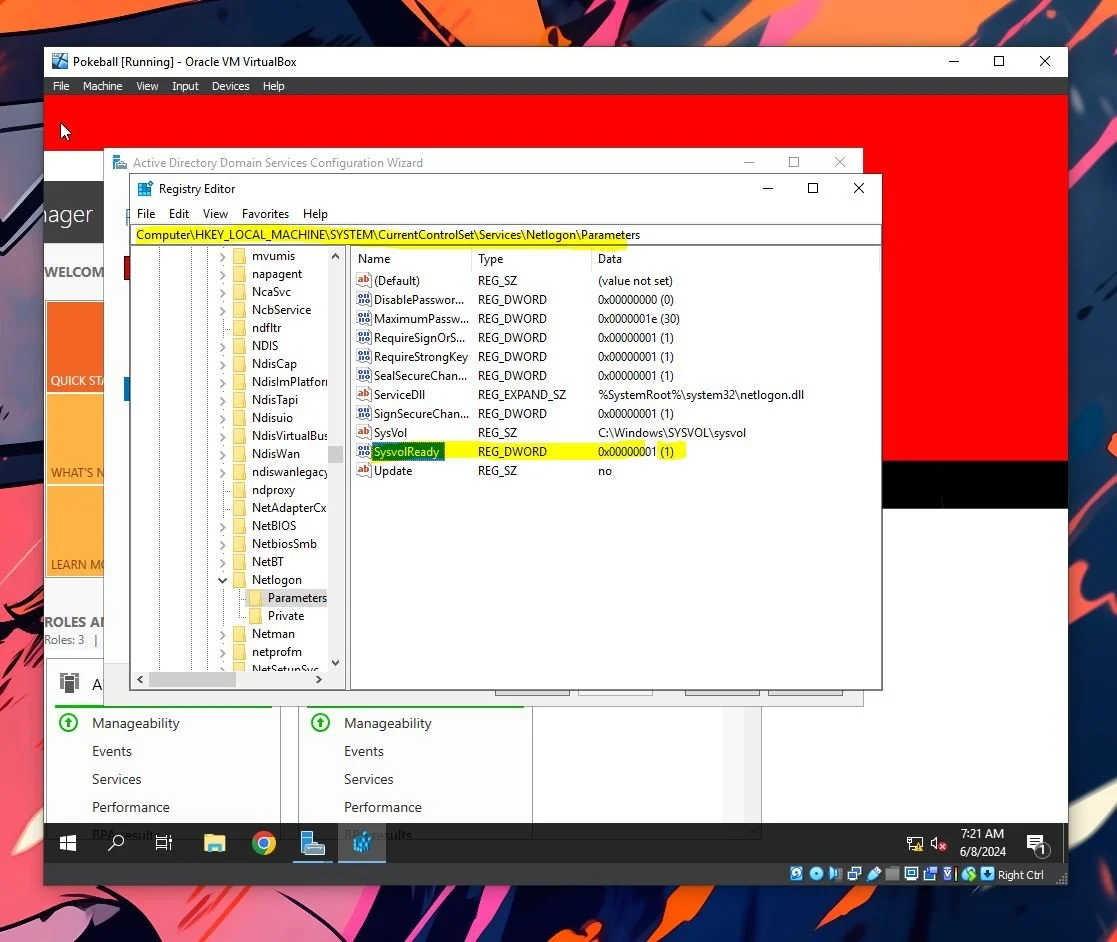Select the NetAdapterCx tree key
This screenshot has height=942, width=1117.
pyautogui.click(x=289, y=508)
